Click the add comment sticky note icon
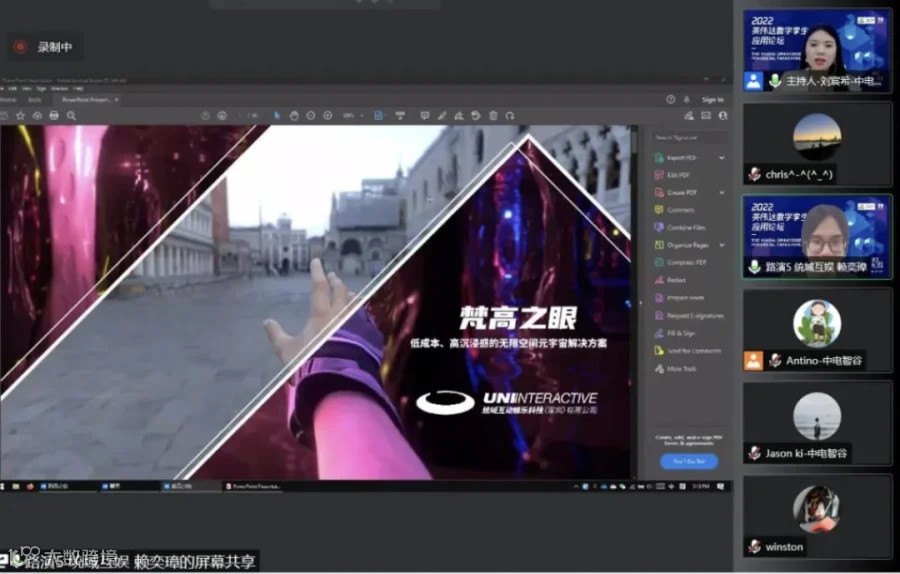Viewport: 900px width, 574px height. (425, 115)
